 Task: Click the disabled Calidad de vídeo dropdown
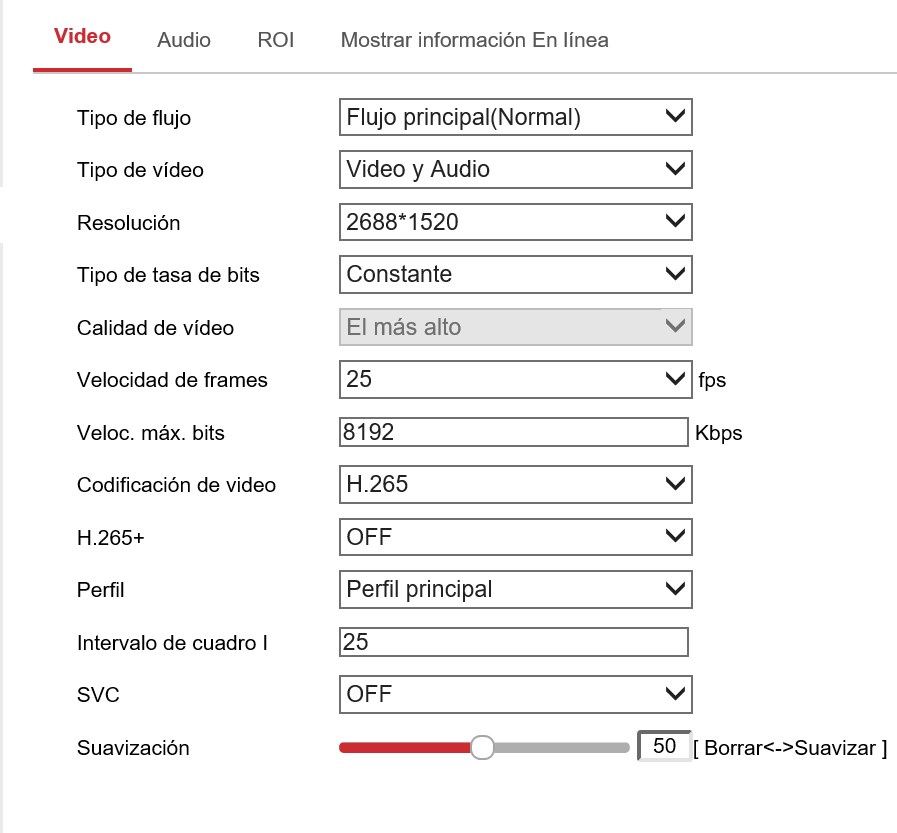tap(515, 327)
